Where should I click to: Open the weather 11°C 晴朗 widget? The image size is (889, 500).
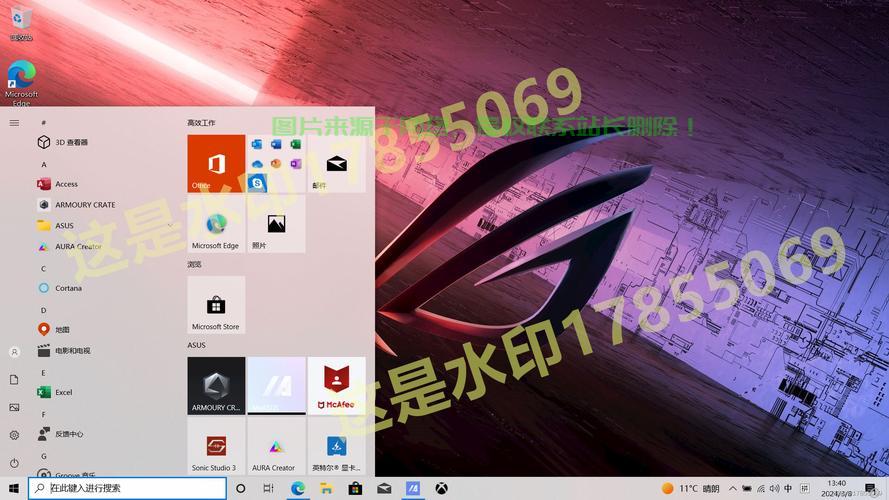pyautogui.click(x=691, y=489)
